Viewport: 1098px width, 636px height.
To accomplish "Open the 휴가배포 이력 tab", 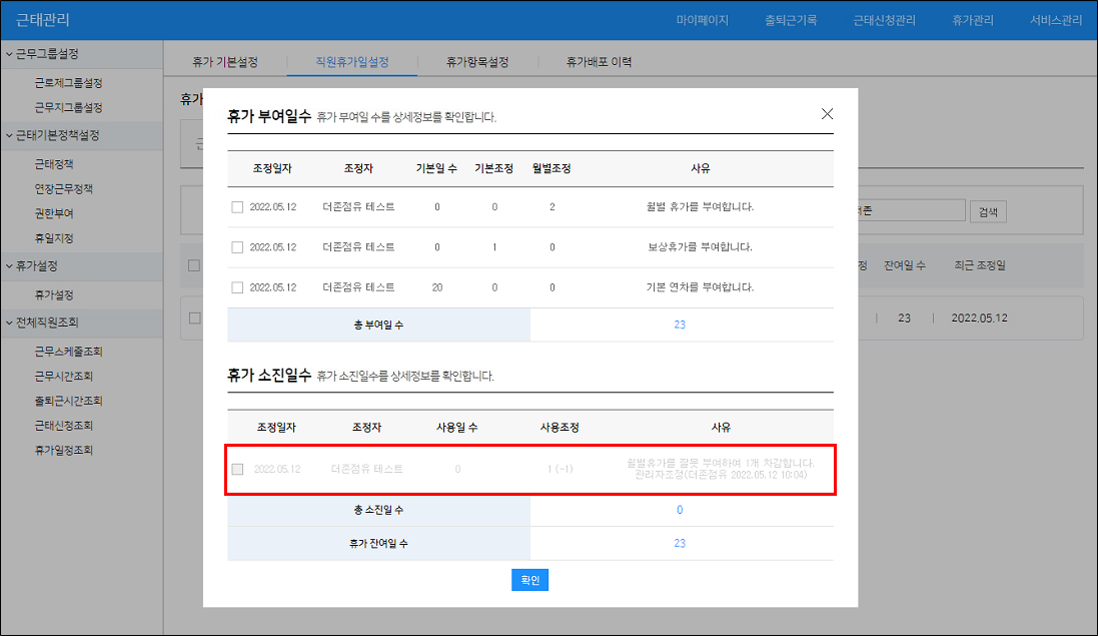I will (599, 62).
